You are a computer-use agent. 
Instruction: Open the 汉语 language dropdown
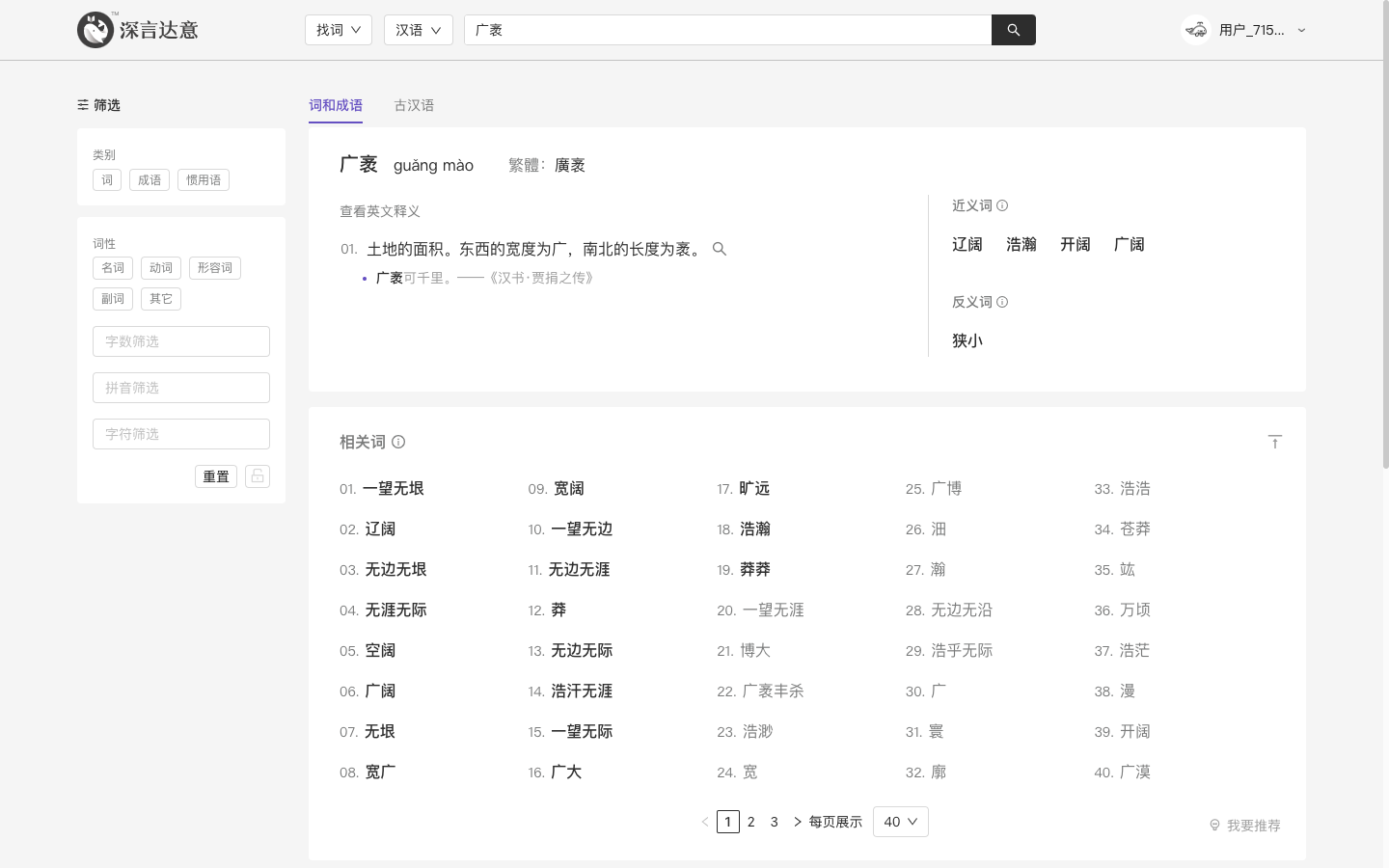coord(418,30)
